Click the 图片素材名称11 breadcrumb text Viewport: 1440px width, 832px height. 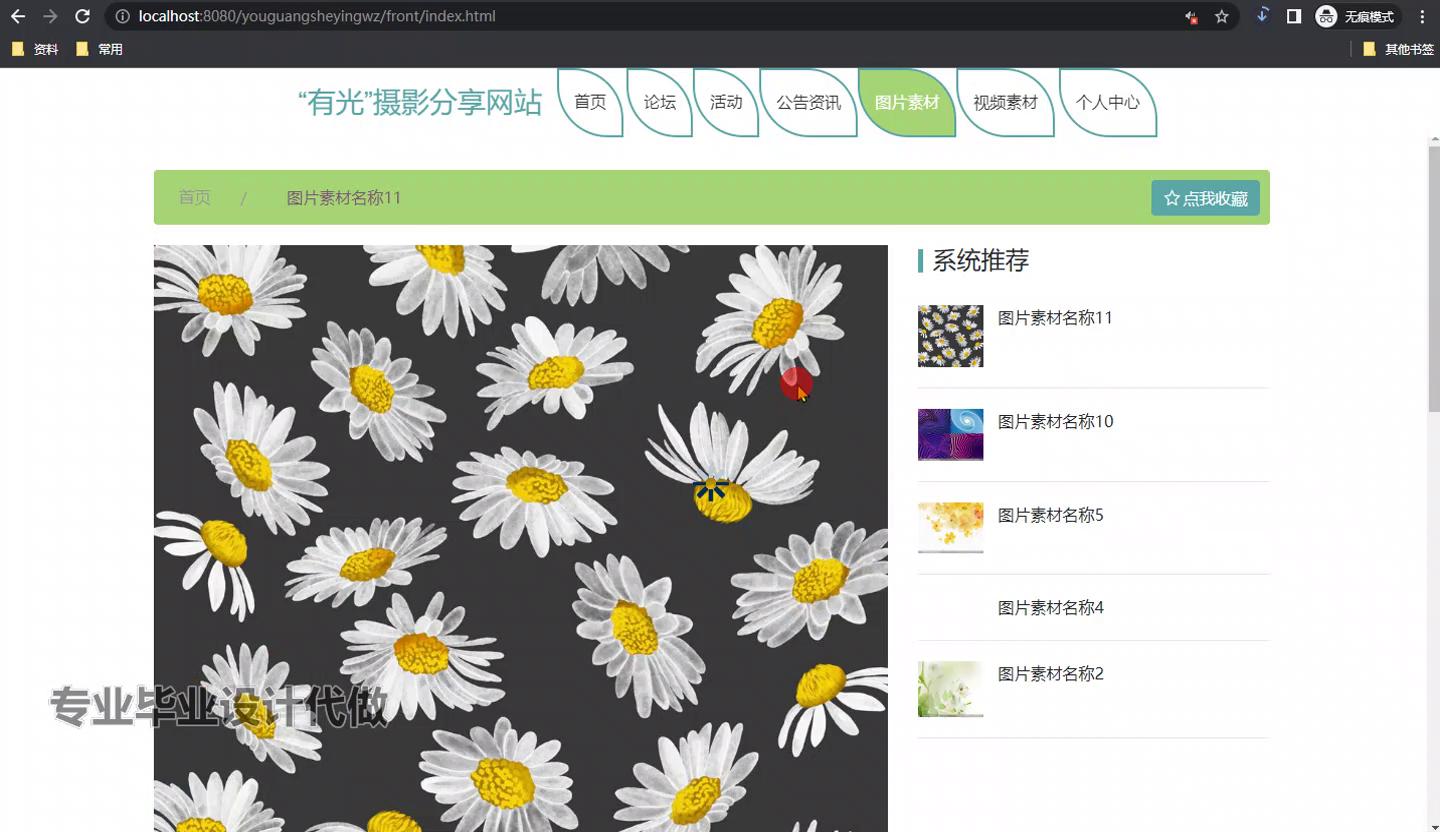coord(344,198)
